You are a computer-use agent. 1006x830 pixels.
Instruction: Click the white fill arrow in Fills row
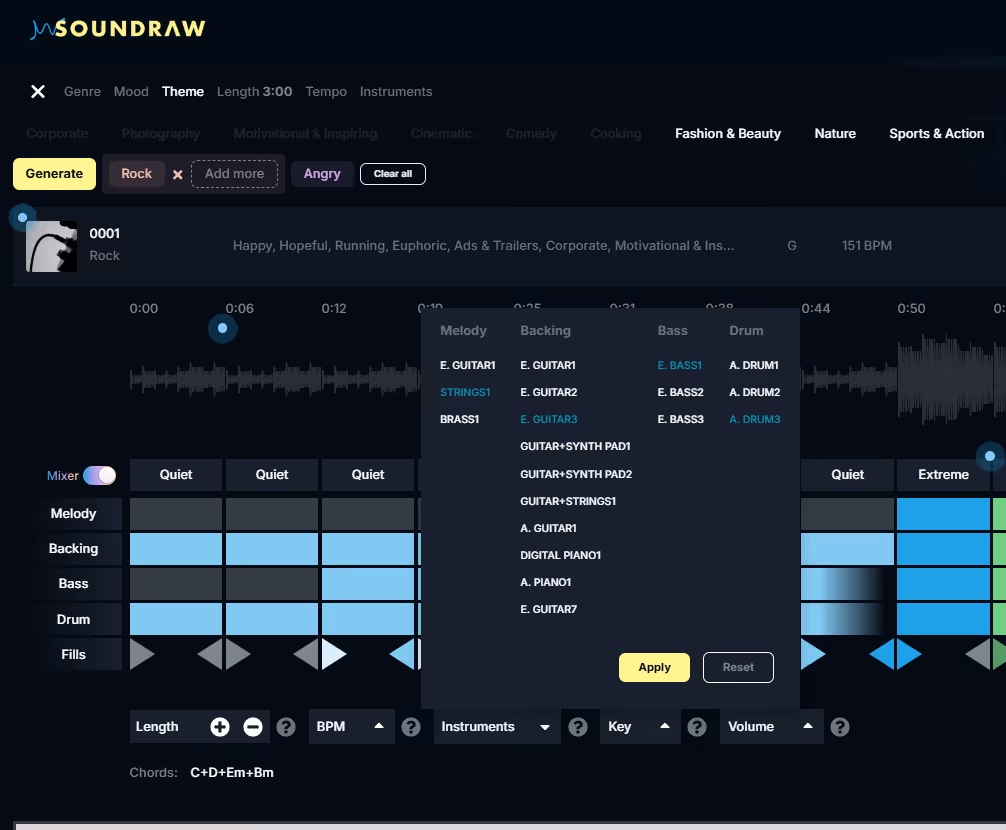(x=334, y=654)
